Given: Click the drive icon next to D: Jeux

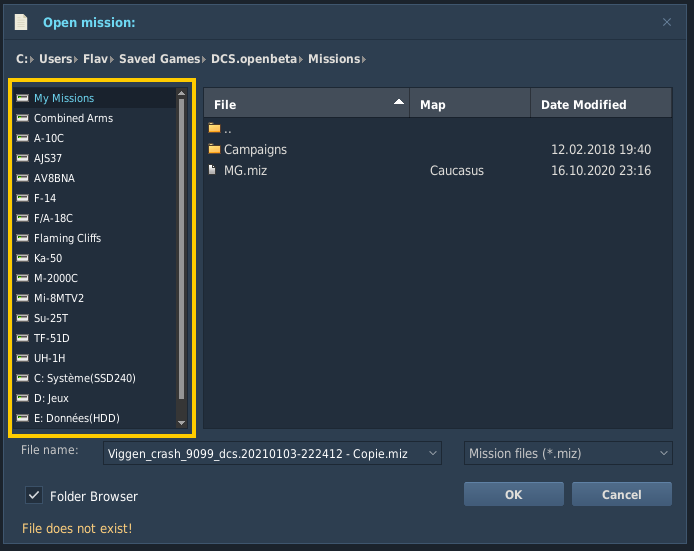Looking at the screenshot, I should click(23, 398).
